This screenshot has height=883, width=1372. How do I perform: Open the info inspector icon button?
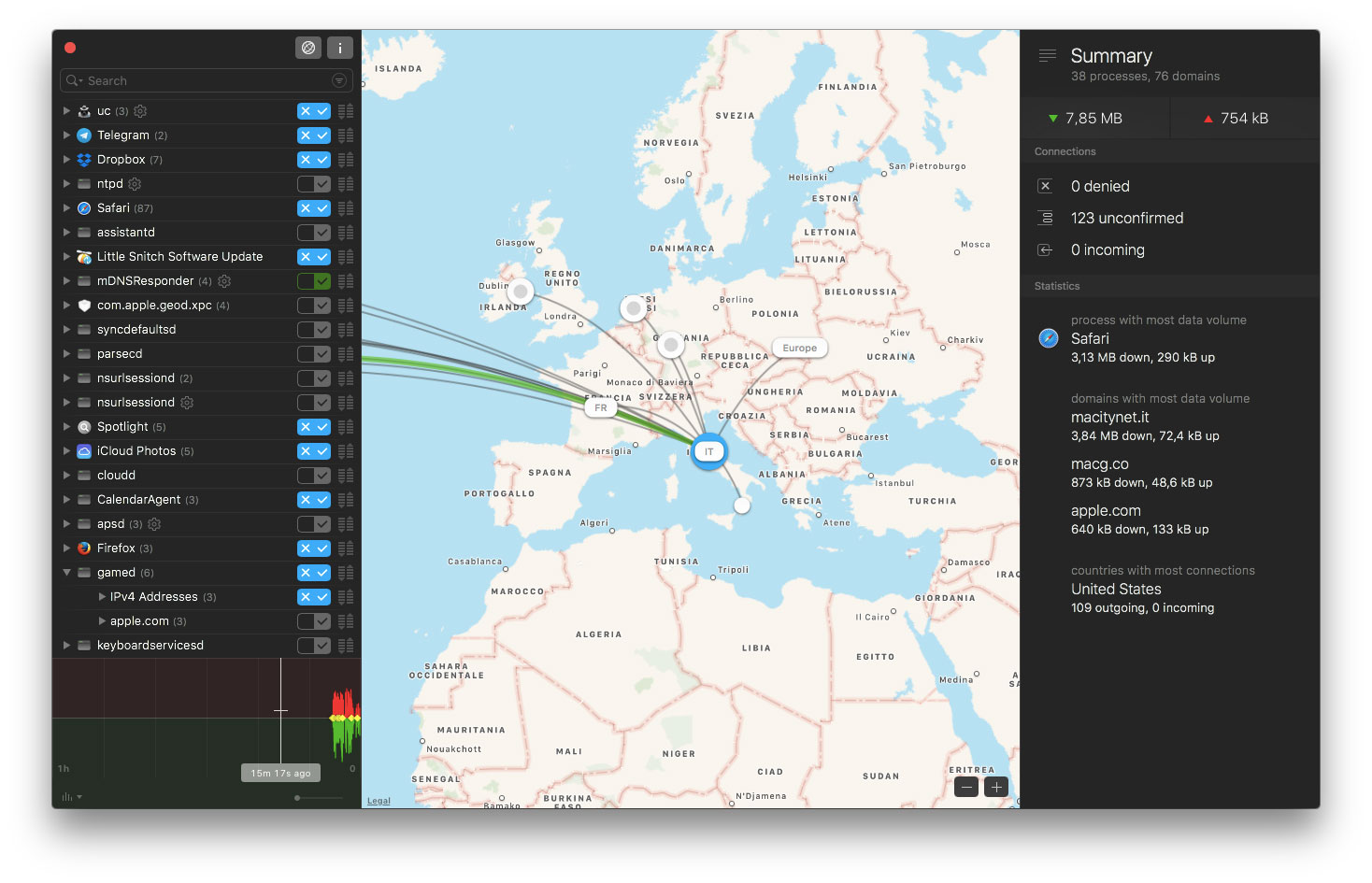pyautogui.click(x=340, y=48)
